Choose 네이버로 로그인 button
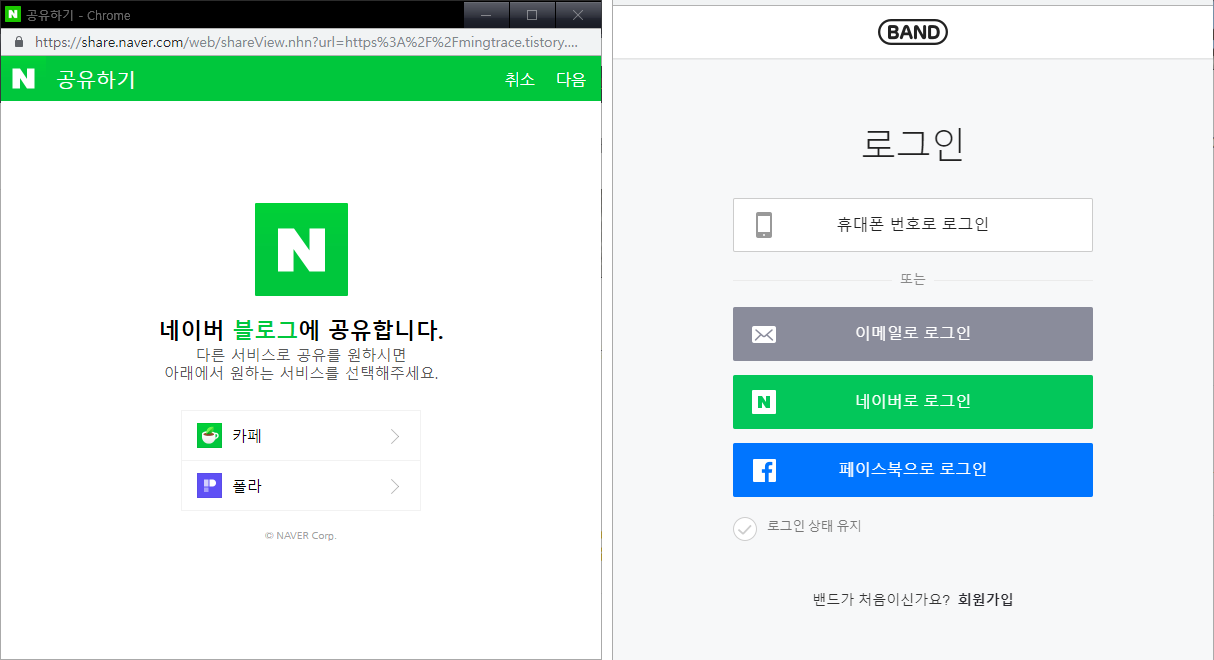The image size is (1214, 660). [x=913, y=402]
